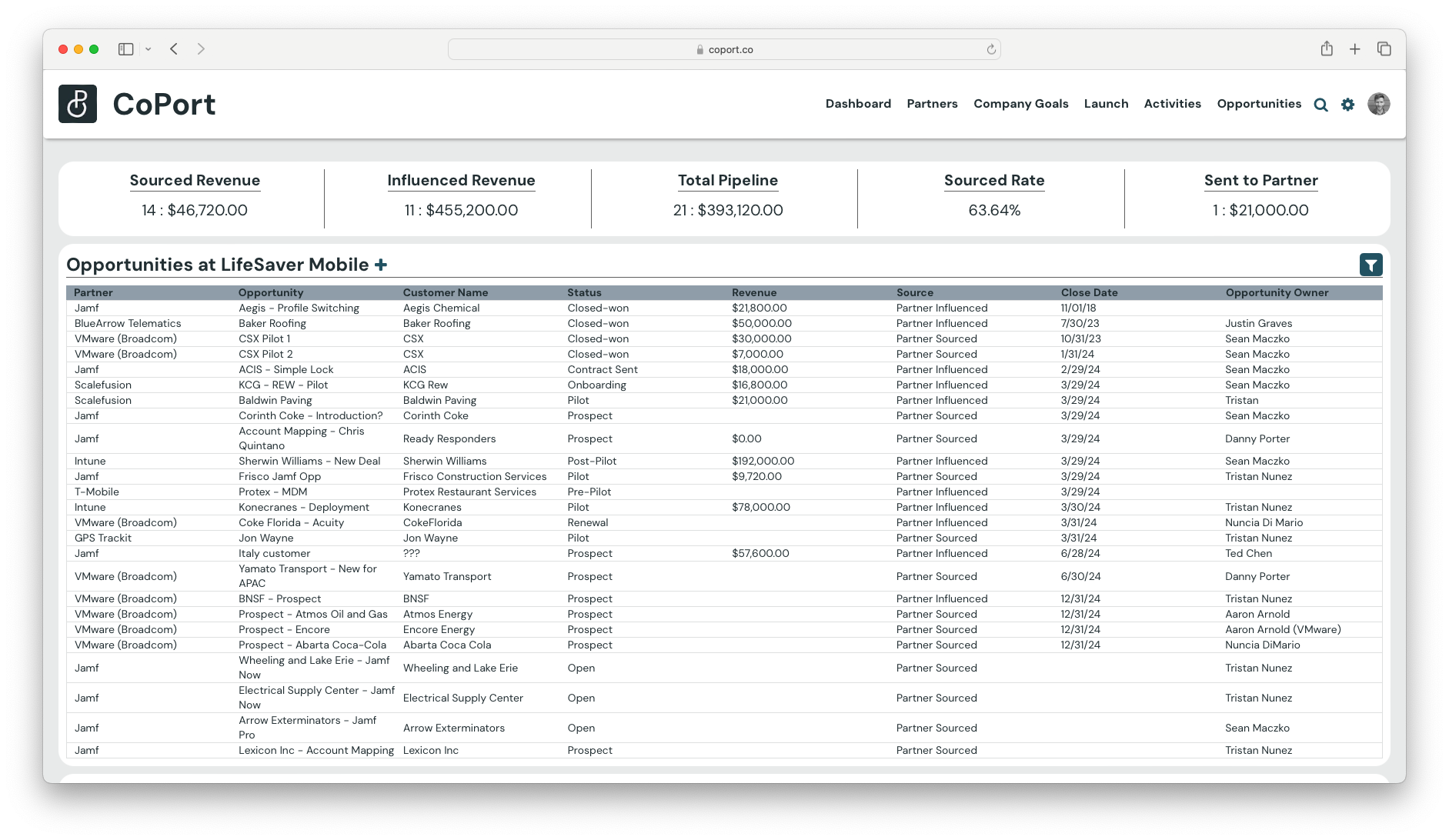
Task: Select 'Corinth Coke - Introduction?' opportunity
Action: (310, 416)
